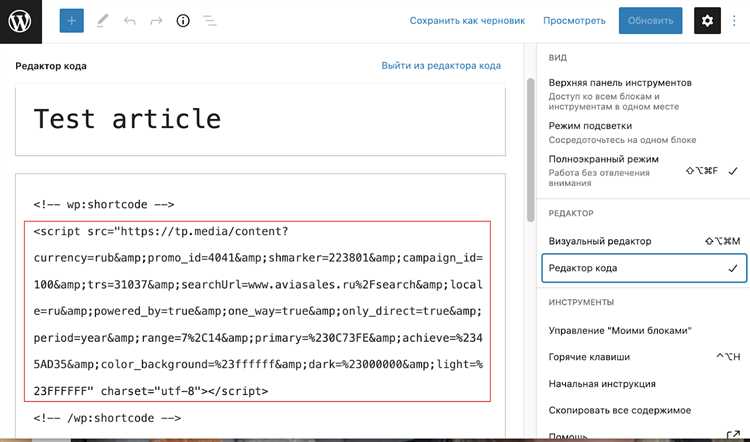Viewport: 750px width, 442px height.
Task: Click the Редактор кода heading
Action: (51, 66)
